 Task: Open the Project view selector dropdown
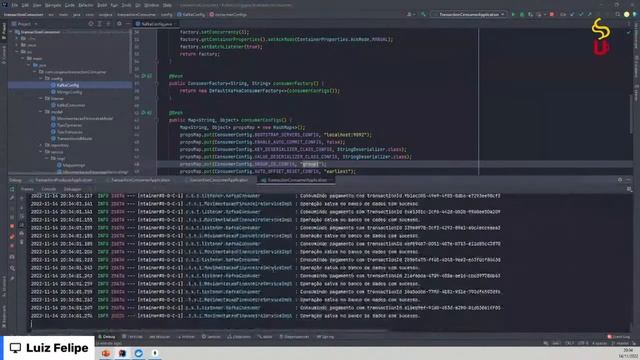click(x=24, y=24)
